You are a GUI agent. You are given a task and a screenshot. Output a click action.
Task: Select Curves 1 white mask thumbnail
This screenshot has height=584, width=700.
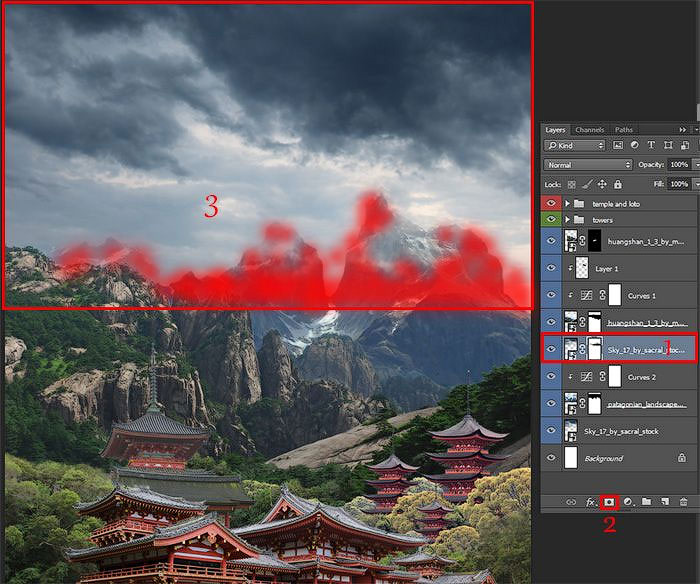[x=615, y=295]
